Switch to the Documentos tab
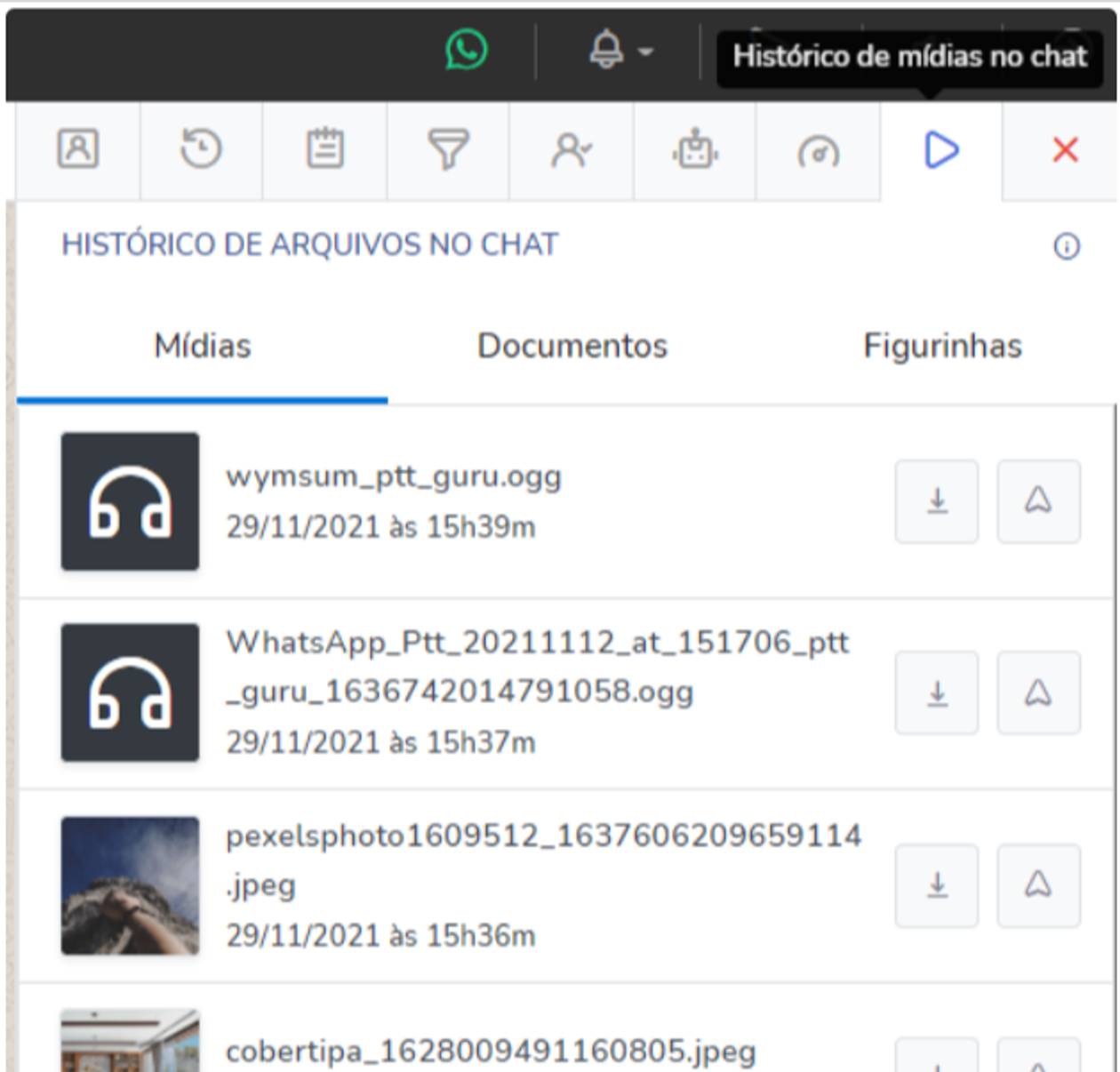This screenshot has width=1120, height=1072. tap(572, 346)
